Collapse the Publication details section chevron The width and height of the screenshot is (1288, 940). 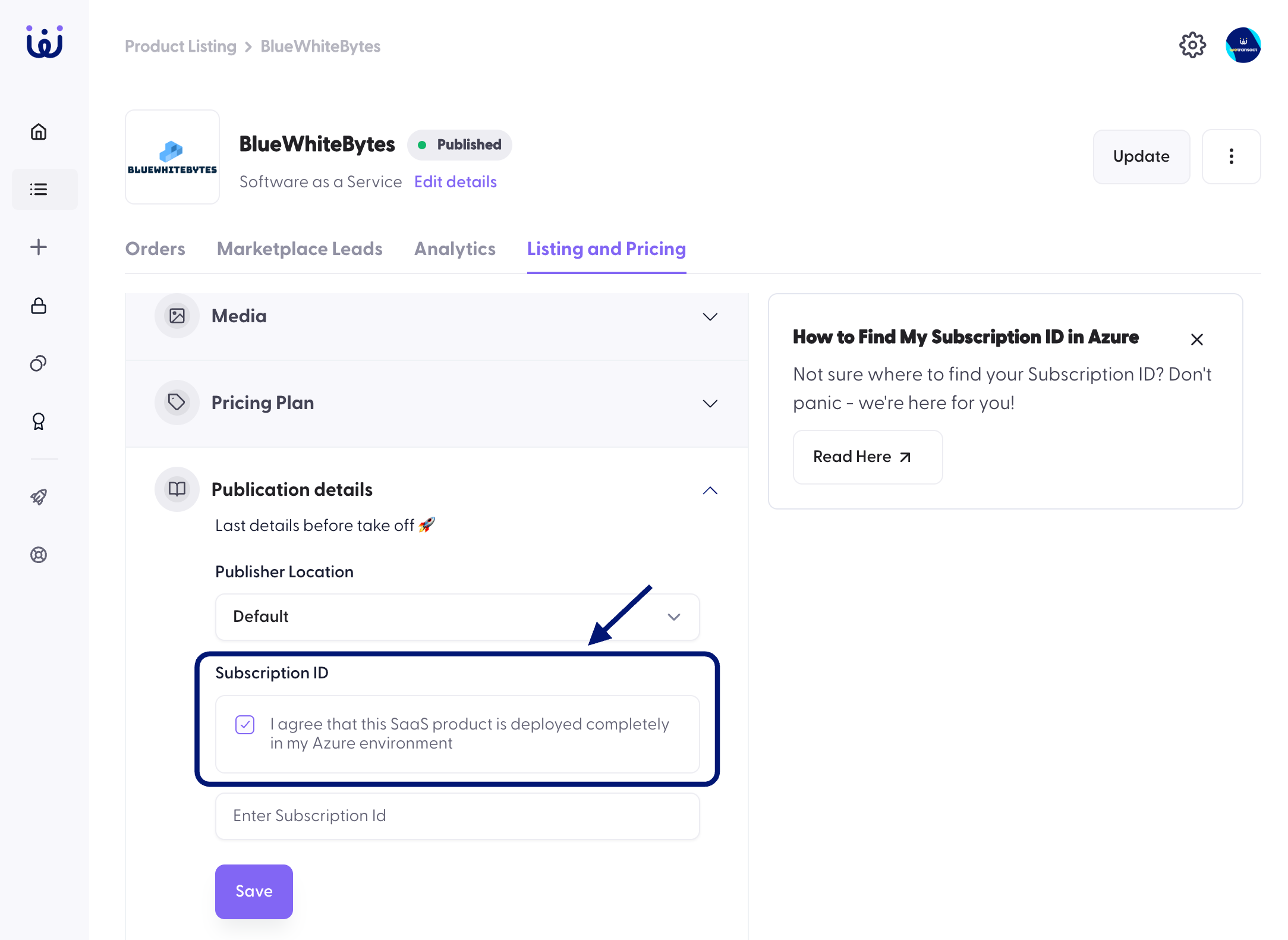710,490
